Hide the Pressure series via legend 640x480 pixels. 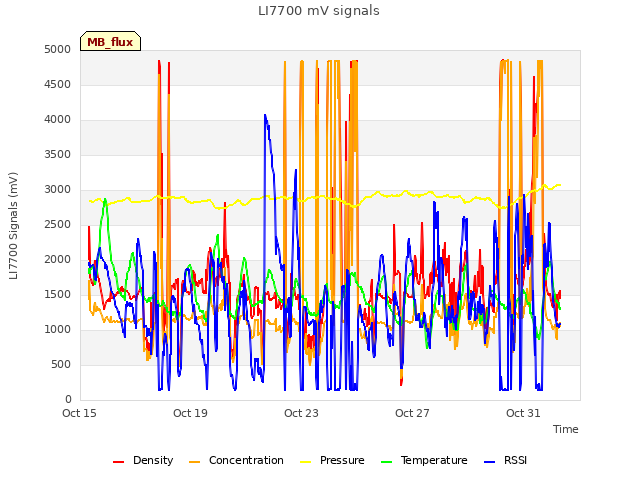332,460
